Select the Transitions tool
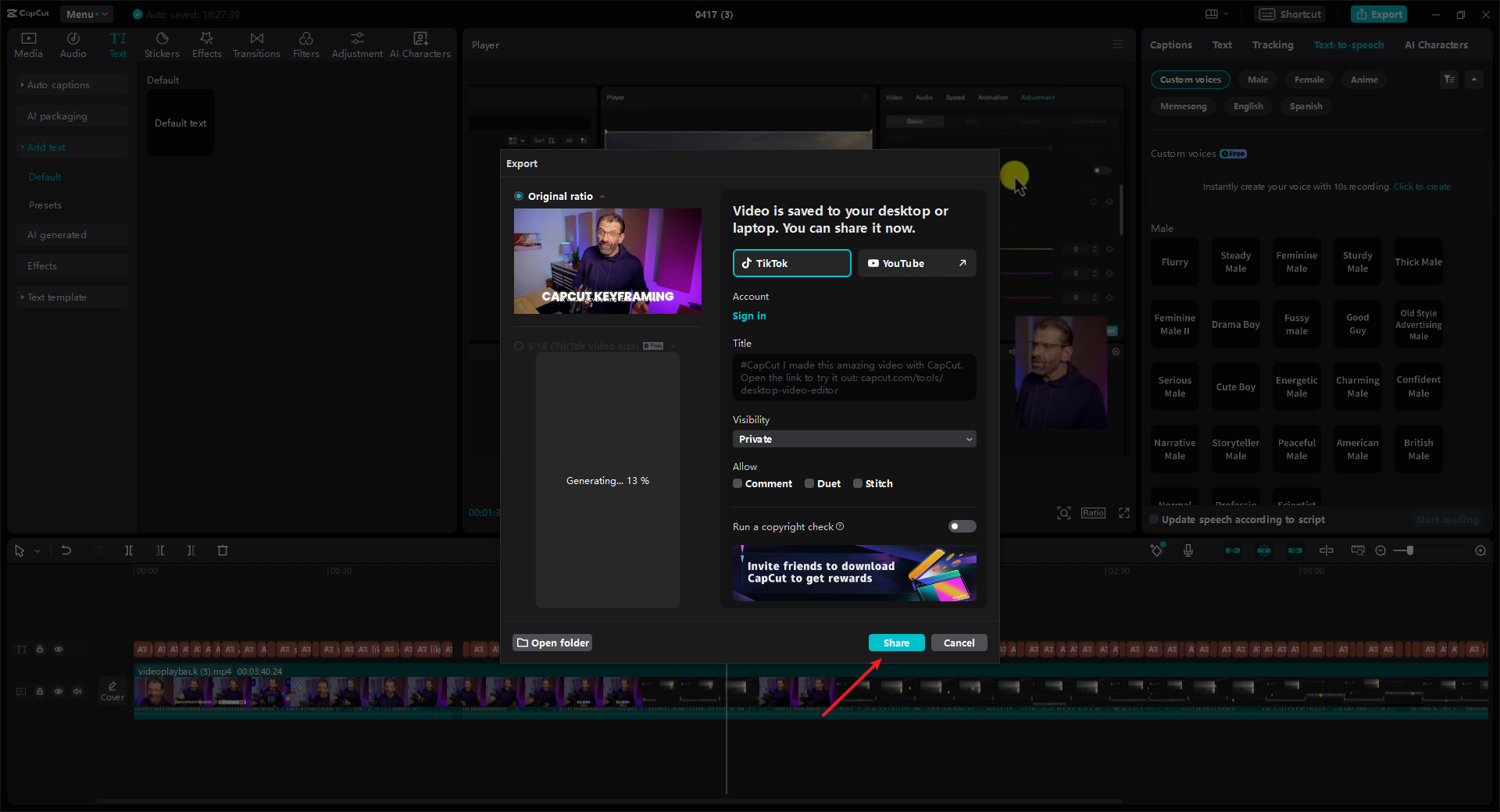This screenshot has width=1500, height=812. pyautogui.click(x=256, y=44)
